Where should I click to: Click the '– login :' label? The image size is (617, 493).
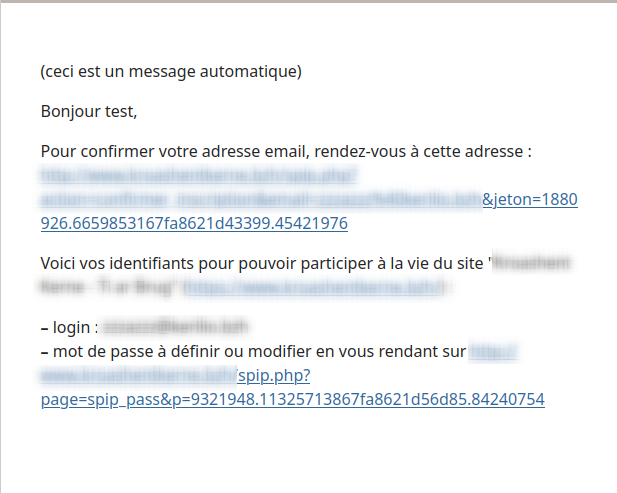click(69, 327)
